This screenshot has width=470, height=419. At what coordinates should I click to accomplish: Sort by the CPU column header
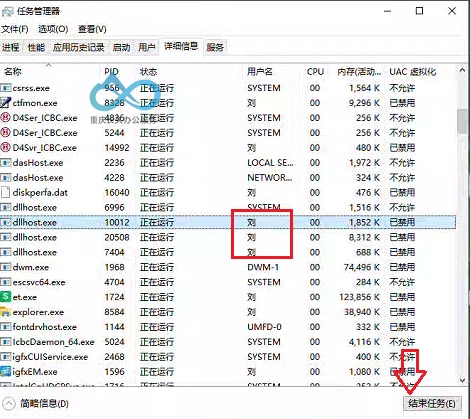pyautogui.click(x=315, y=71)
